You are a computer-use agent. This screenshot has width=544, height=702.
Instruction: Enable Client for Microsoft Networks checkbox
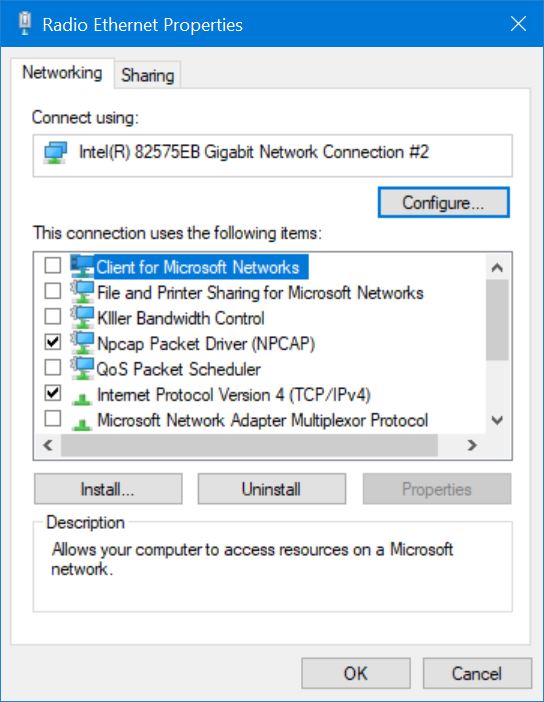click(x=53, y=265)
